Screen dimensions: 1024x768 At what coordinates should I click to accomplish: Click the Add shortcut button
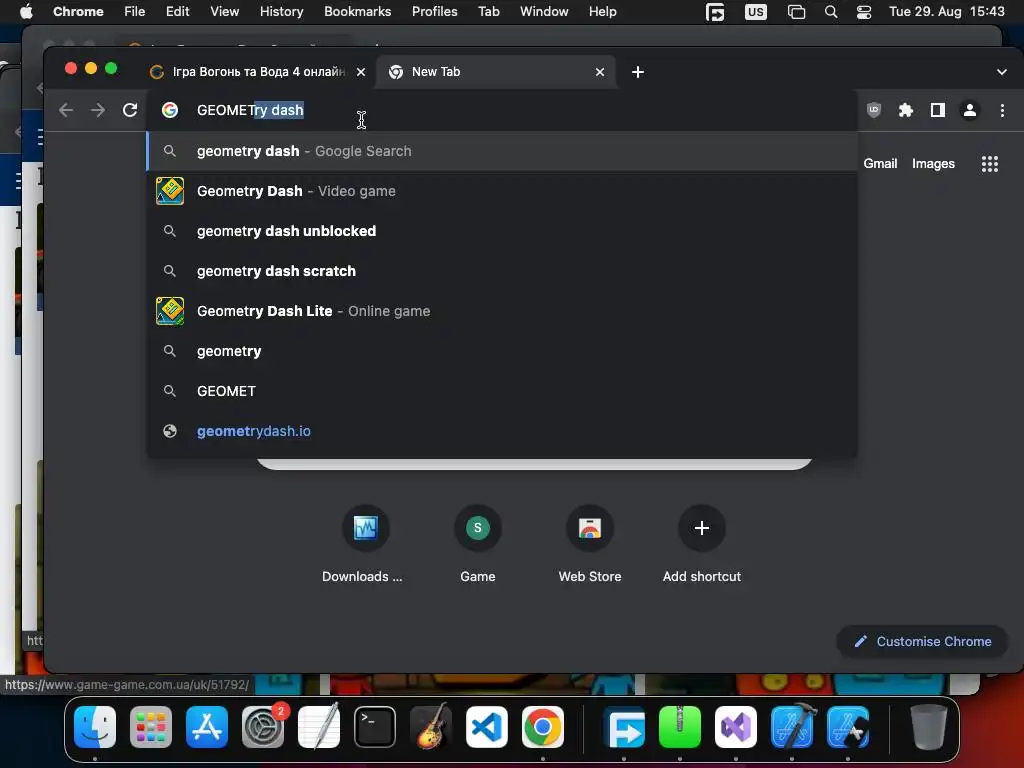tap(702, 543)
